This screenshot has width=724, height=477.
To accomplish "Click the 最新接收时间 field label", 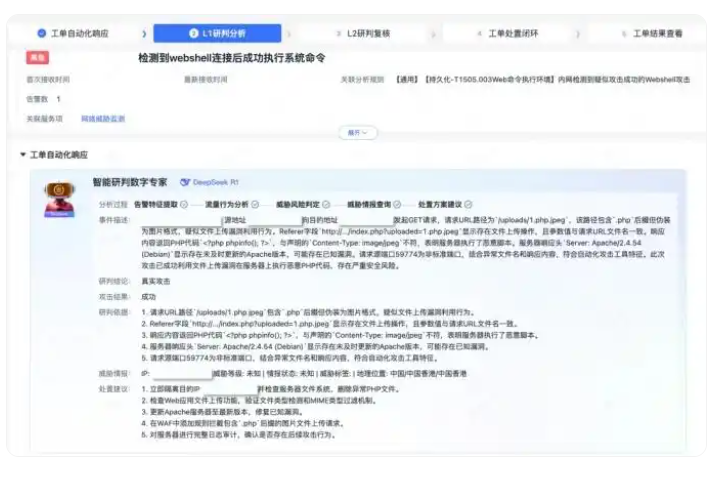I will pyautogui.click(x=205, y=80).
